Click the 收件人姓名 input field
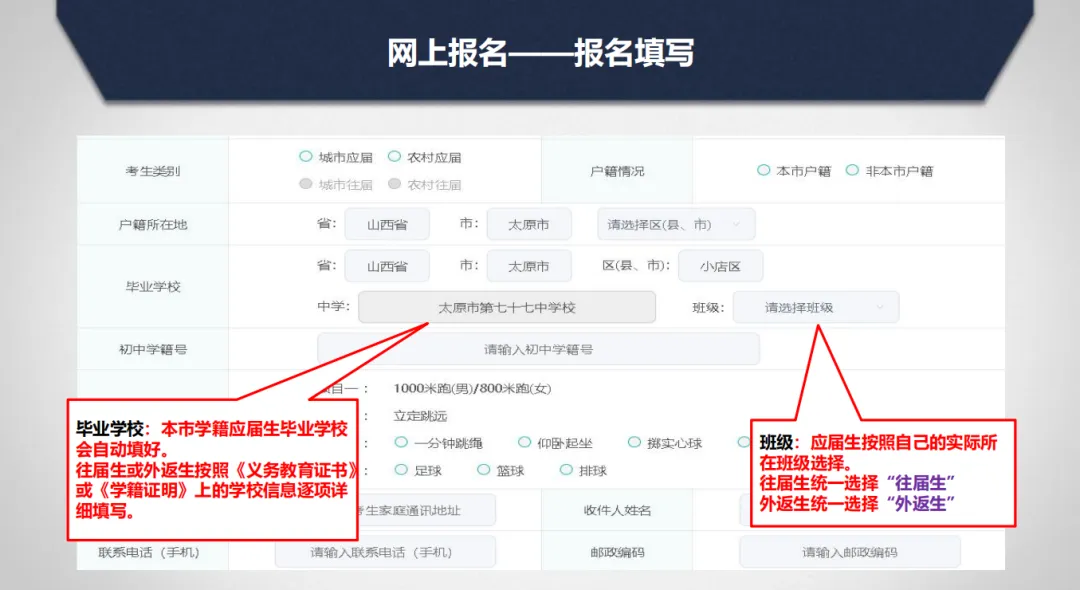The height and width of the screenshot is (590, 1080). click(849, 510)
